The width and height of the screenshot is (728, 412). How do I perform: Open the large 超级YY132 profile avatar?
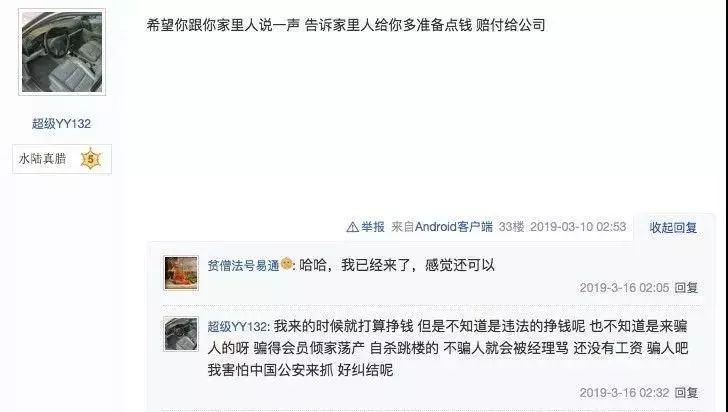62,52
